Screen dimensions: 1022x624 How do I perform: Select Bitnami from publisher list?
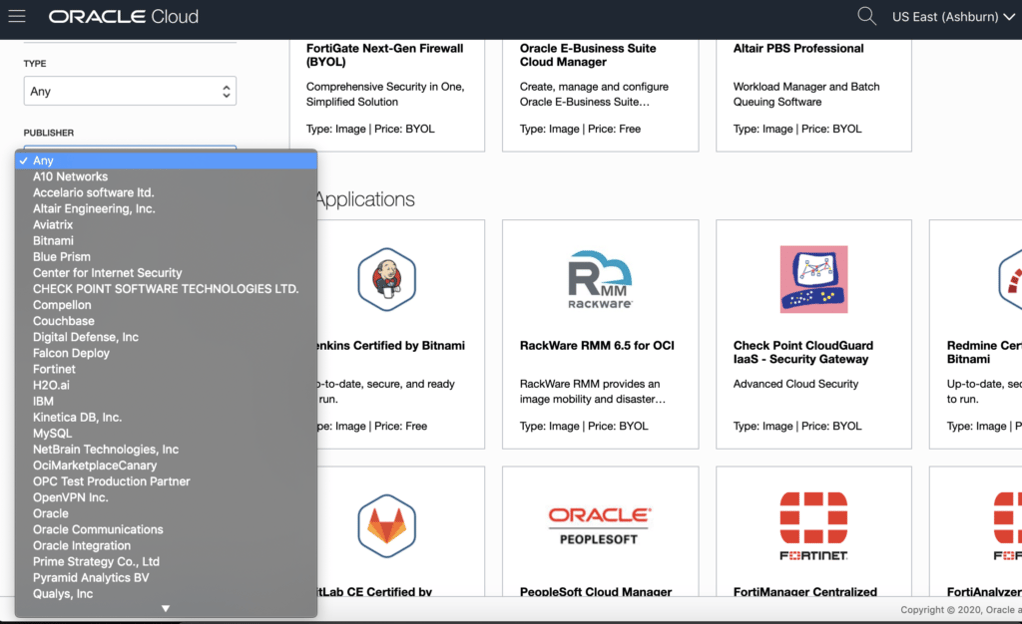pos(53,241)
